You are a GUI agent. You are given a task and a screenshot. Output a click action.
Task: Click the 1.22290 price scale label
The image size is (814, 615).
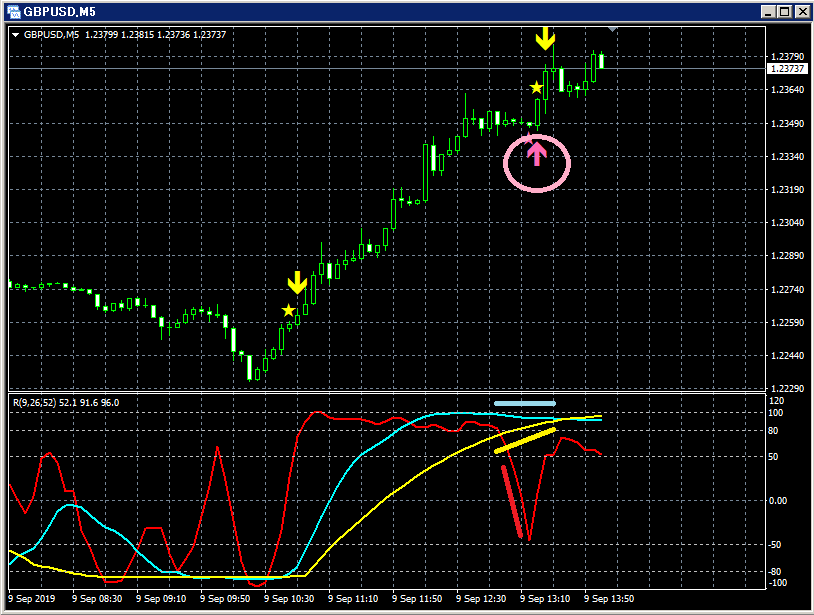788,388
